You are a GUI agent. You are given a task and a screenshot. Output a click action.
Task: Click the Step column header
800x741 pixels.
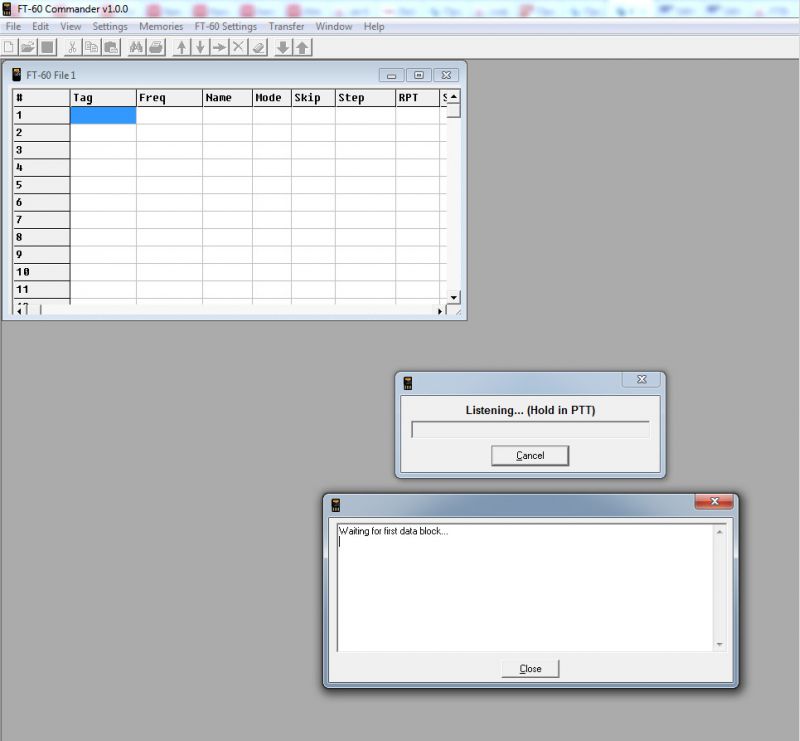[365, 97]
